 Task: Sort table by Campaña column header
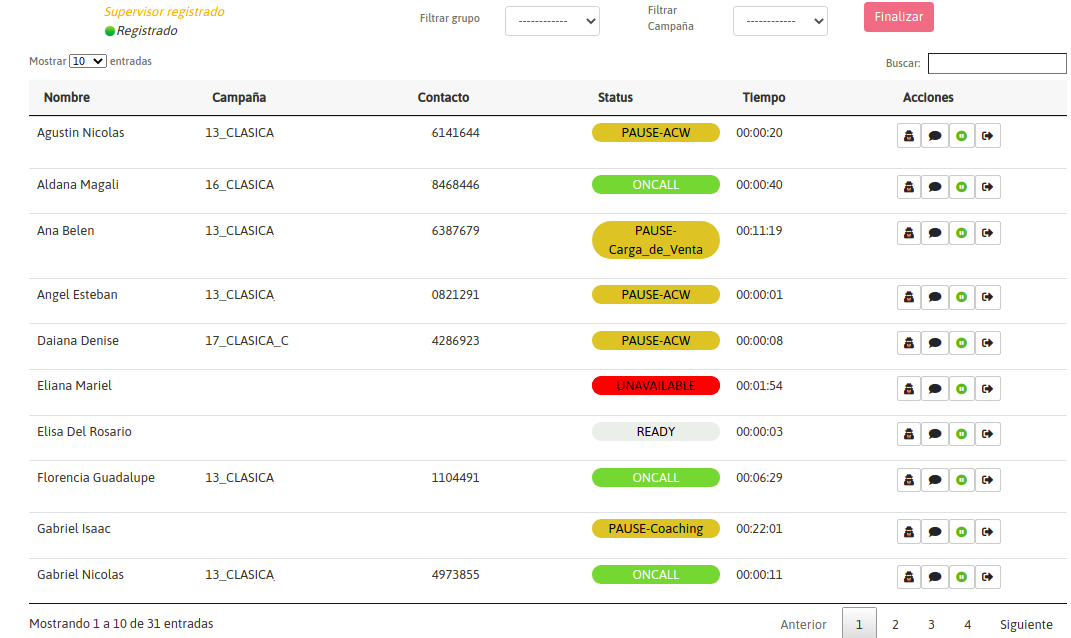pyautogui.click(x=239, y=98)
